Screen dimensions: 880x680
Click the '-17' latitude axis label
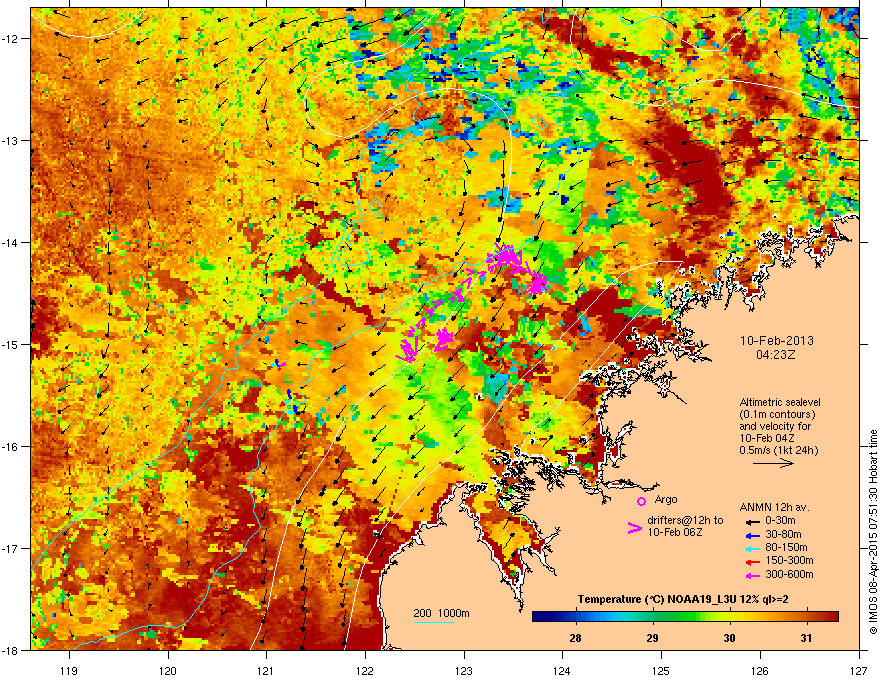10,548
